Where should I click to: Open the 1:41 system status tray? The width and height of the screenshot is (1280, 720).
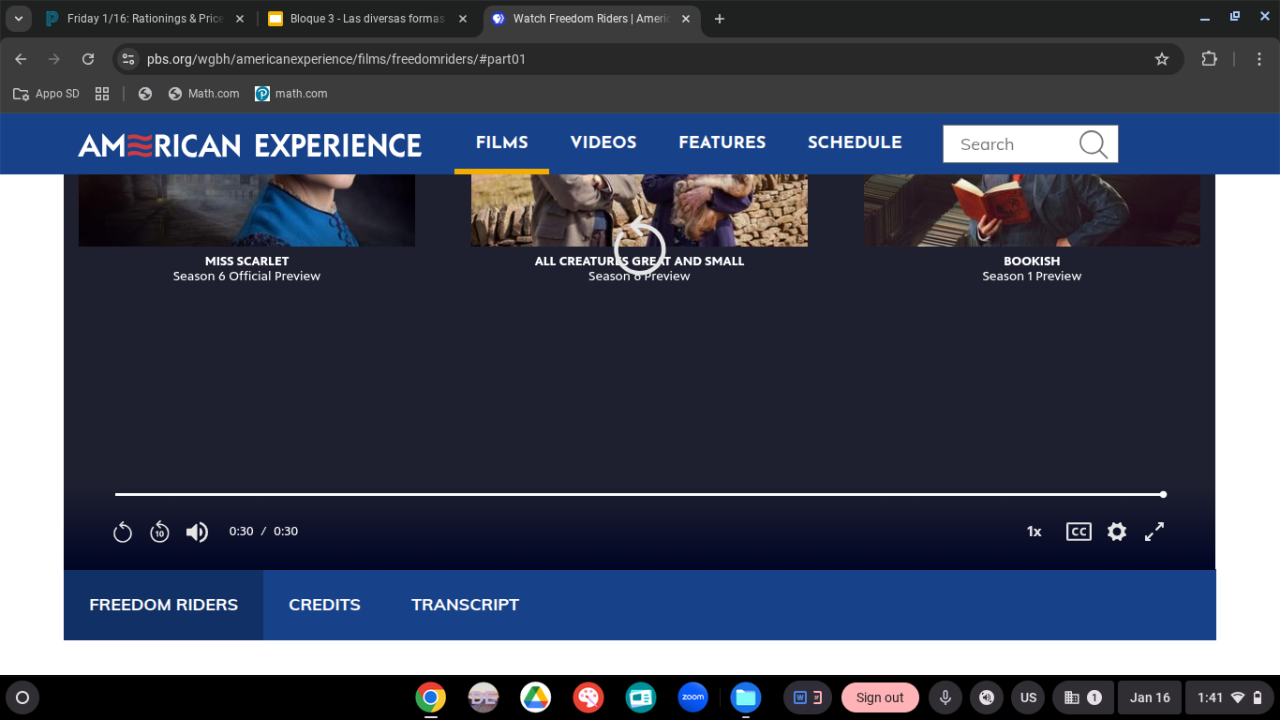1229,698
